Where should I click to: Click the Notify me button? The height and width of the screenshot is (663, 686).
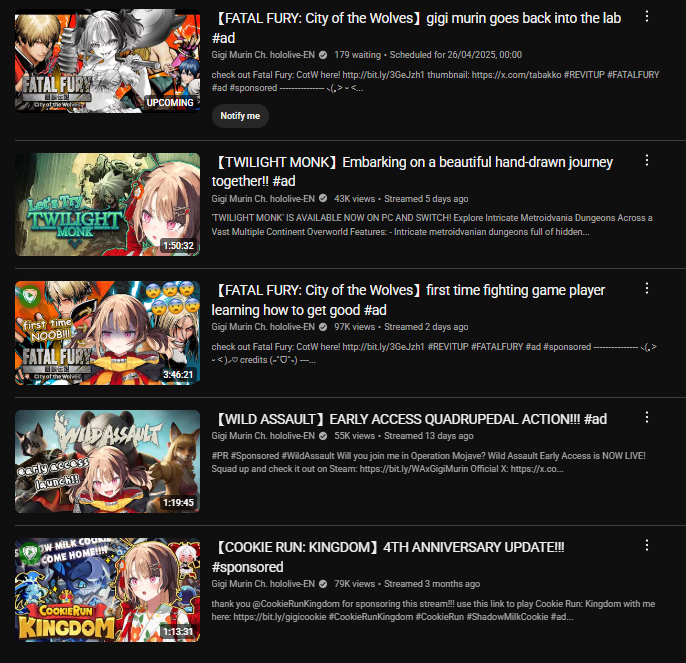point(240,116)
